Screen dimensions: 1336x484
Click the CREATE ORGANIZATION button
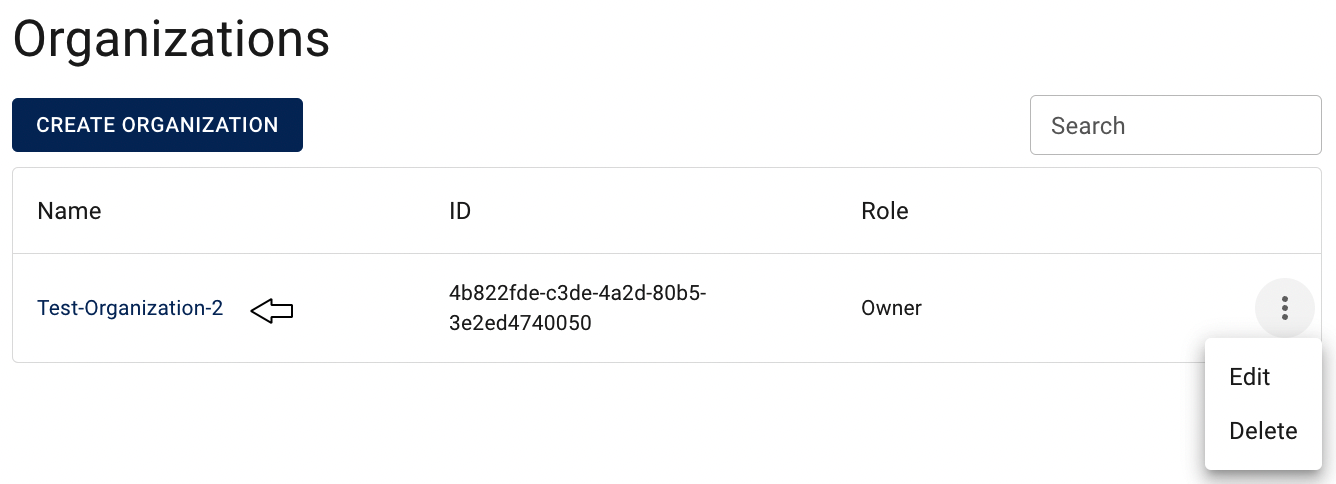pyautogui.click(x=157, y=125)
